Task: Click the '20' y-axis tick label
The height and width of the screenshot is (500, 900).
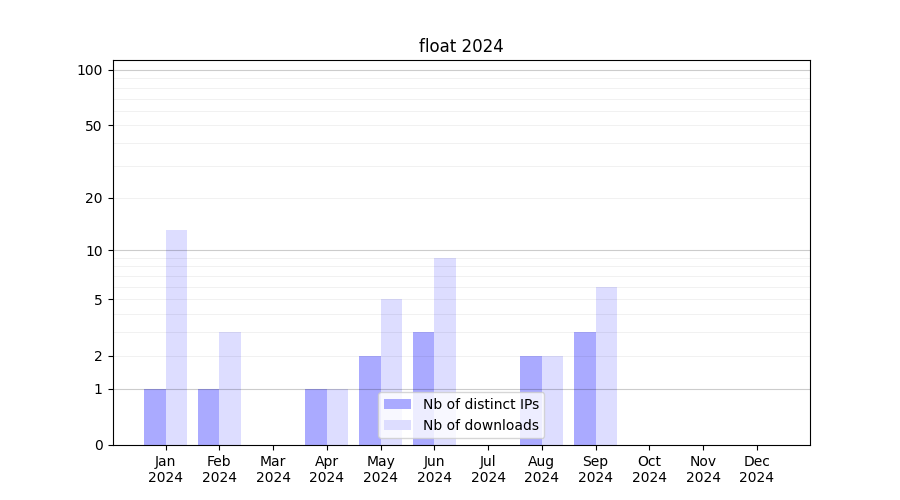Action: tap(94, 198)
